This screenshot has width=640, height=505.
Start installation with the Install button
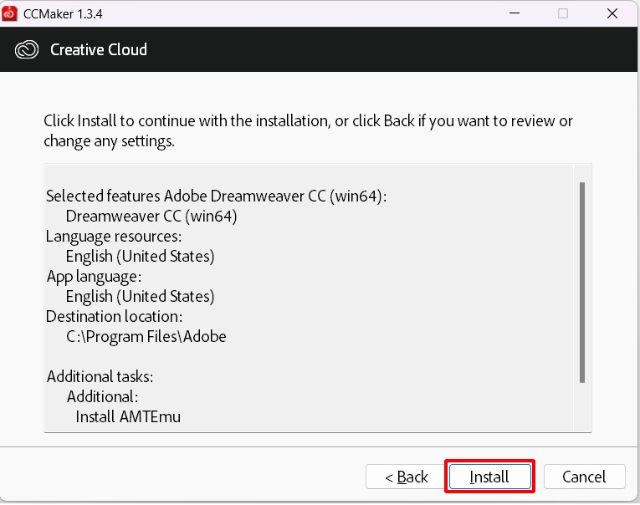point(489,476)
